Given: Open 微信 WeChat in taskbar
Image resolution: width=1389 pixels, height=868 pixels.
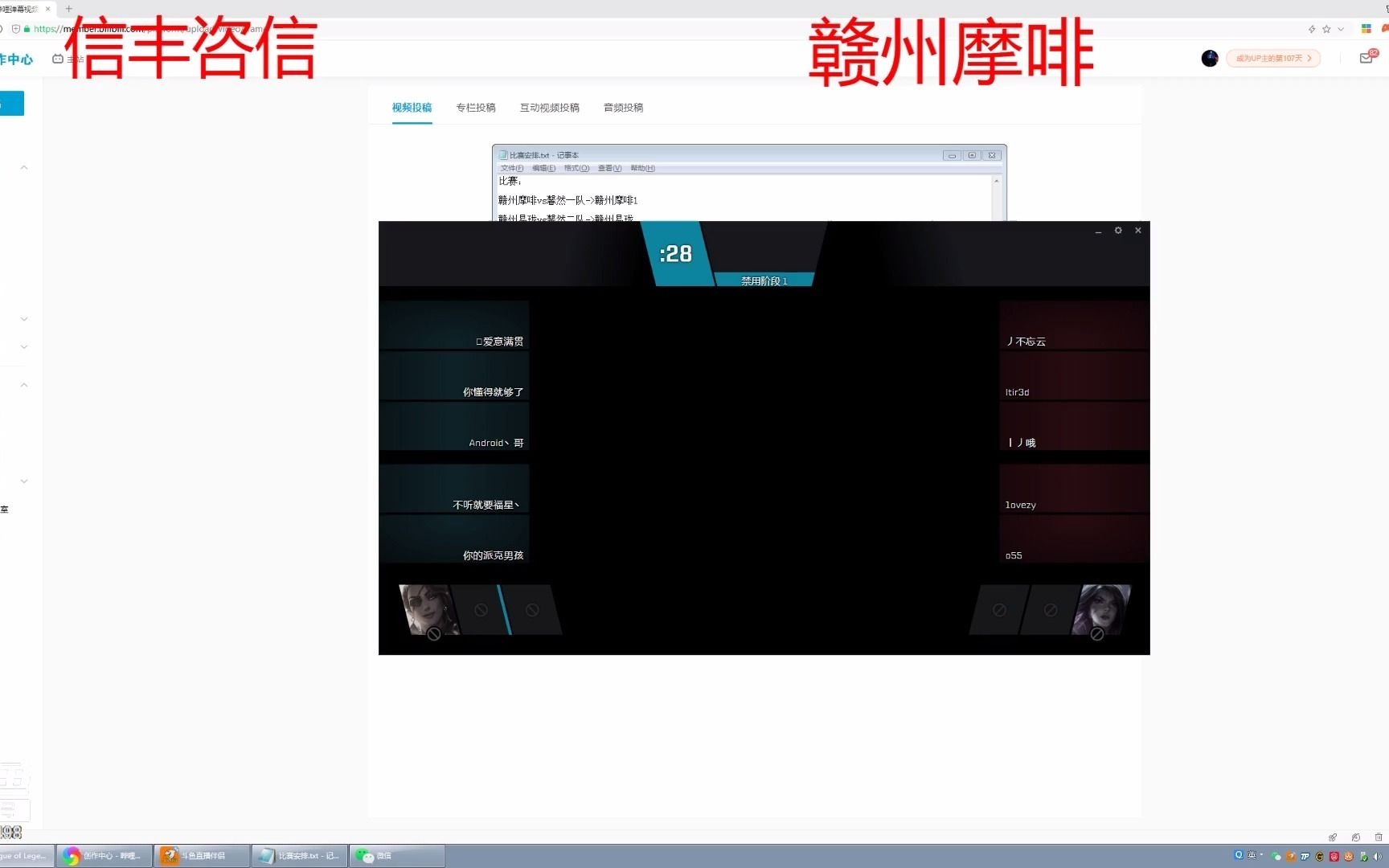Looking at the screenshot, I should pyautogui.click(x=397, y=856).
